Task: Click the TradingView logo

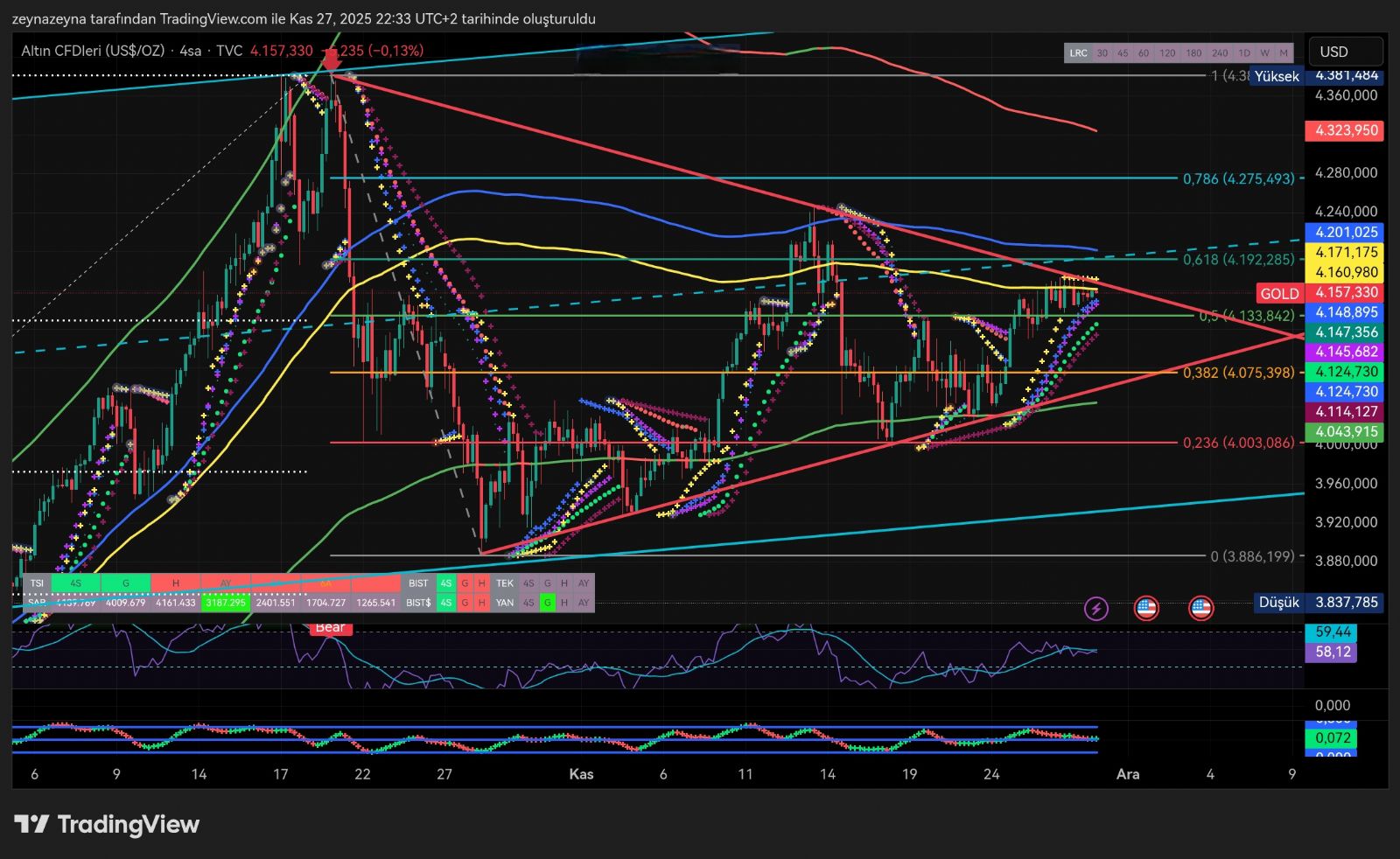Action: (x=107, y=824)
